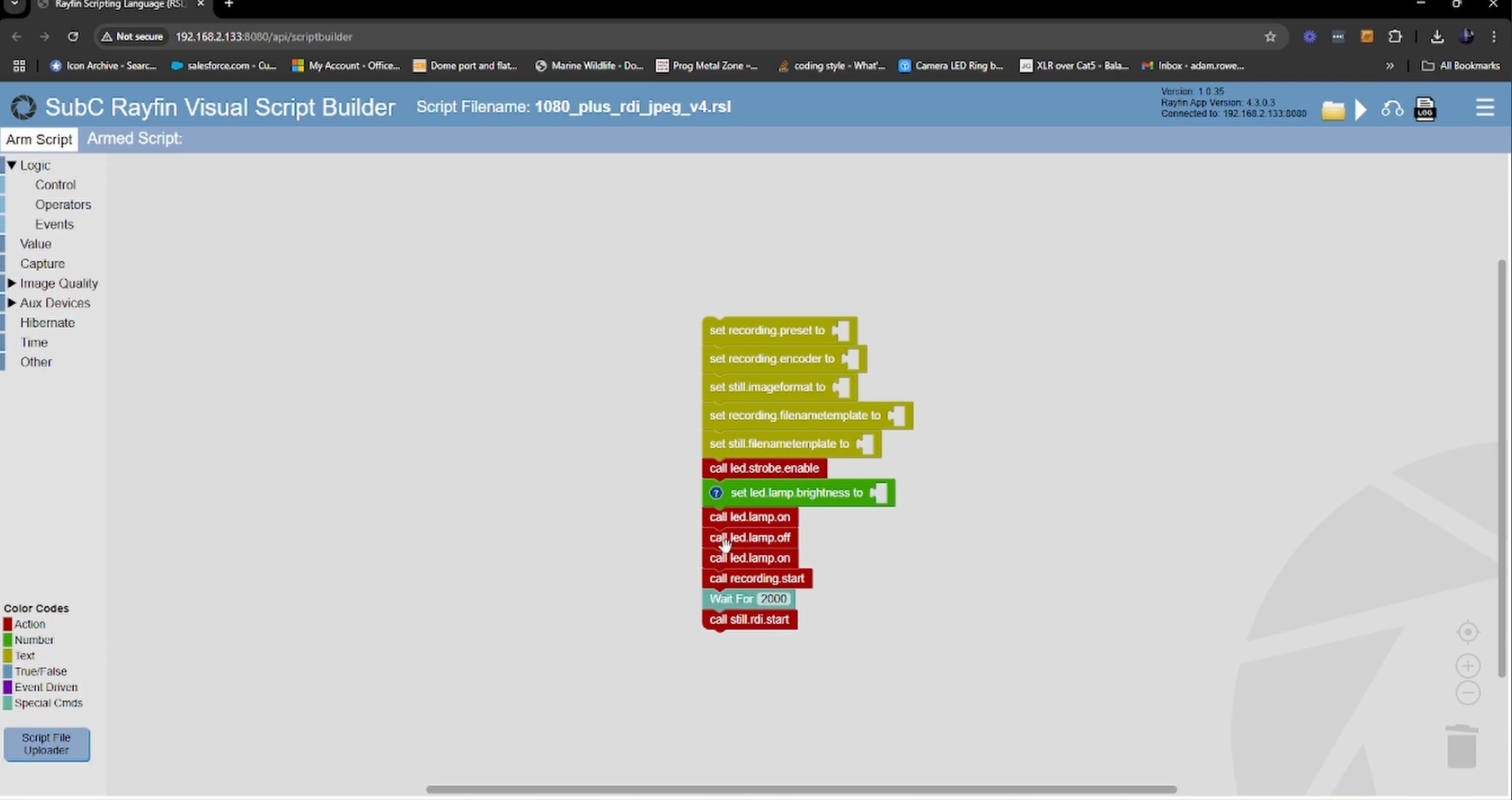This screenshot has height=800, width=1512.
Task: Zoom out the workspace with minus icon
Action: (1467, 693)
